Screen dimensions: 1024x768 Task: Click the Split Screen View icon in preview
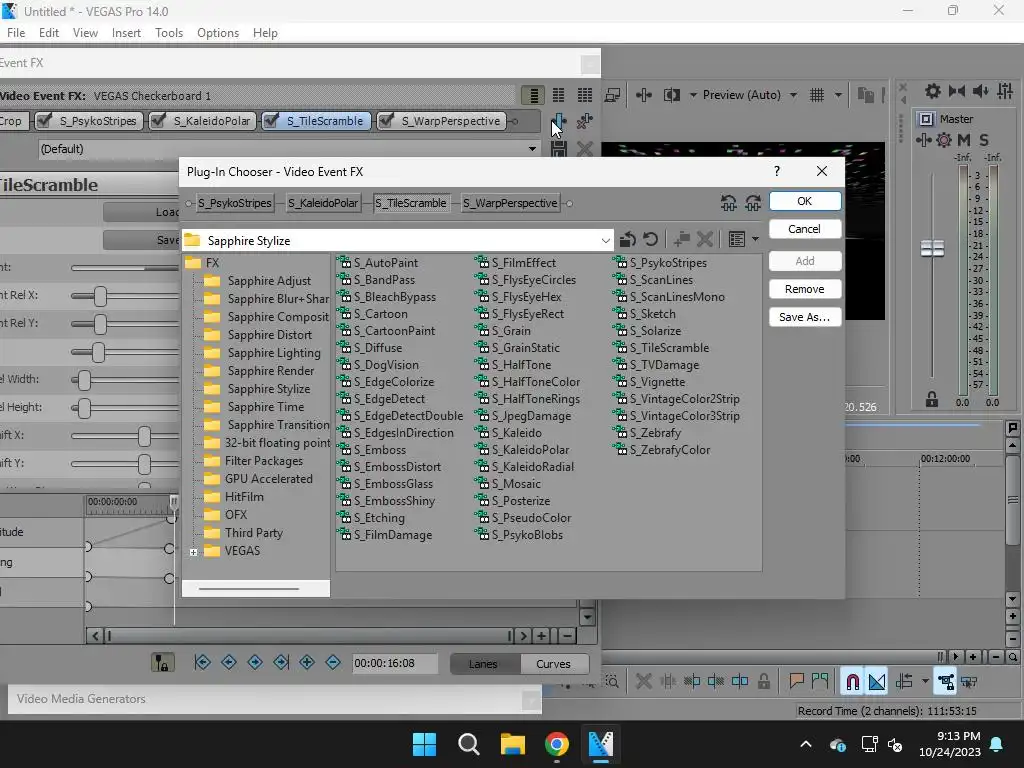[x=672, y=95]
